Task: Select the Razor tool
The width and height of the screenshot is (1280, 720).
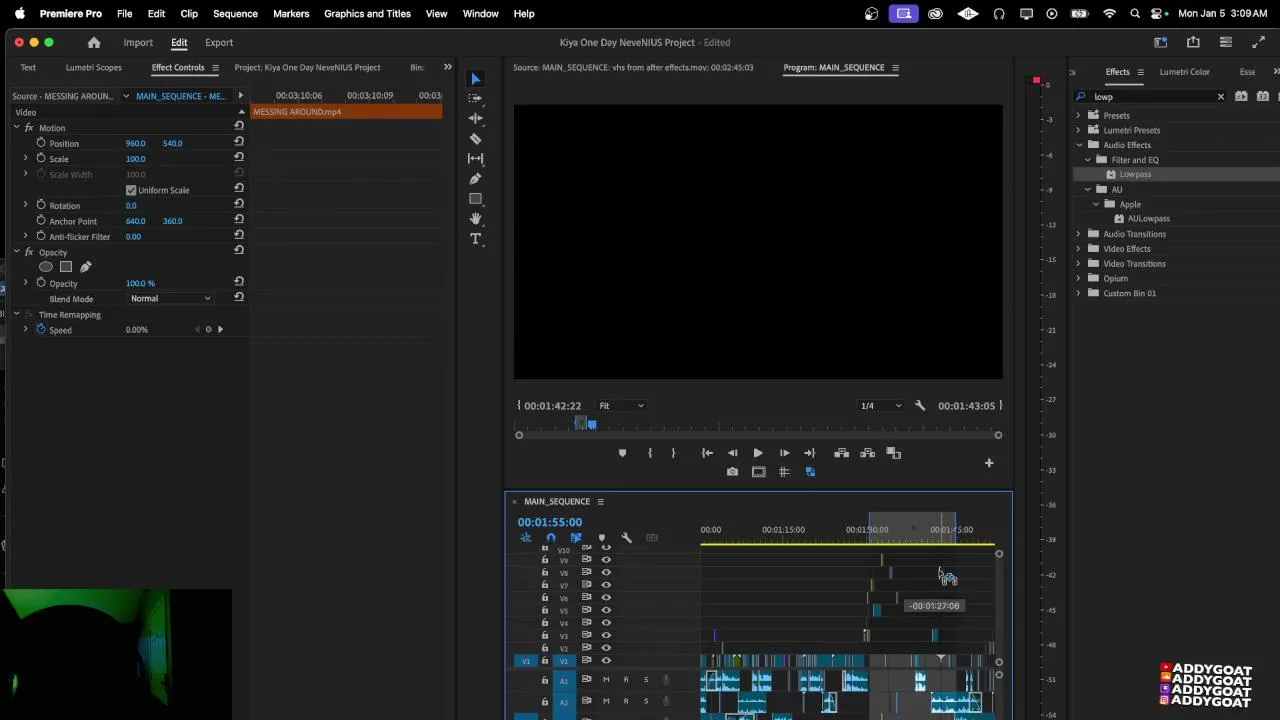Action: 476,139
